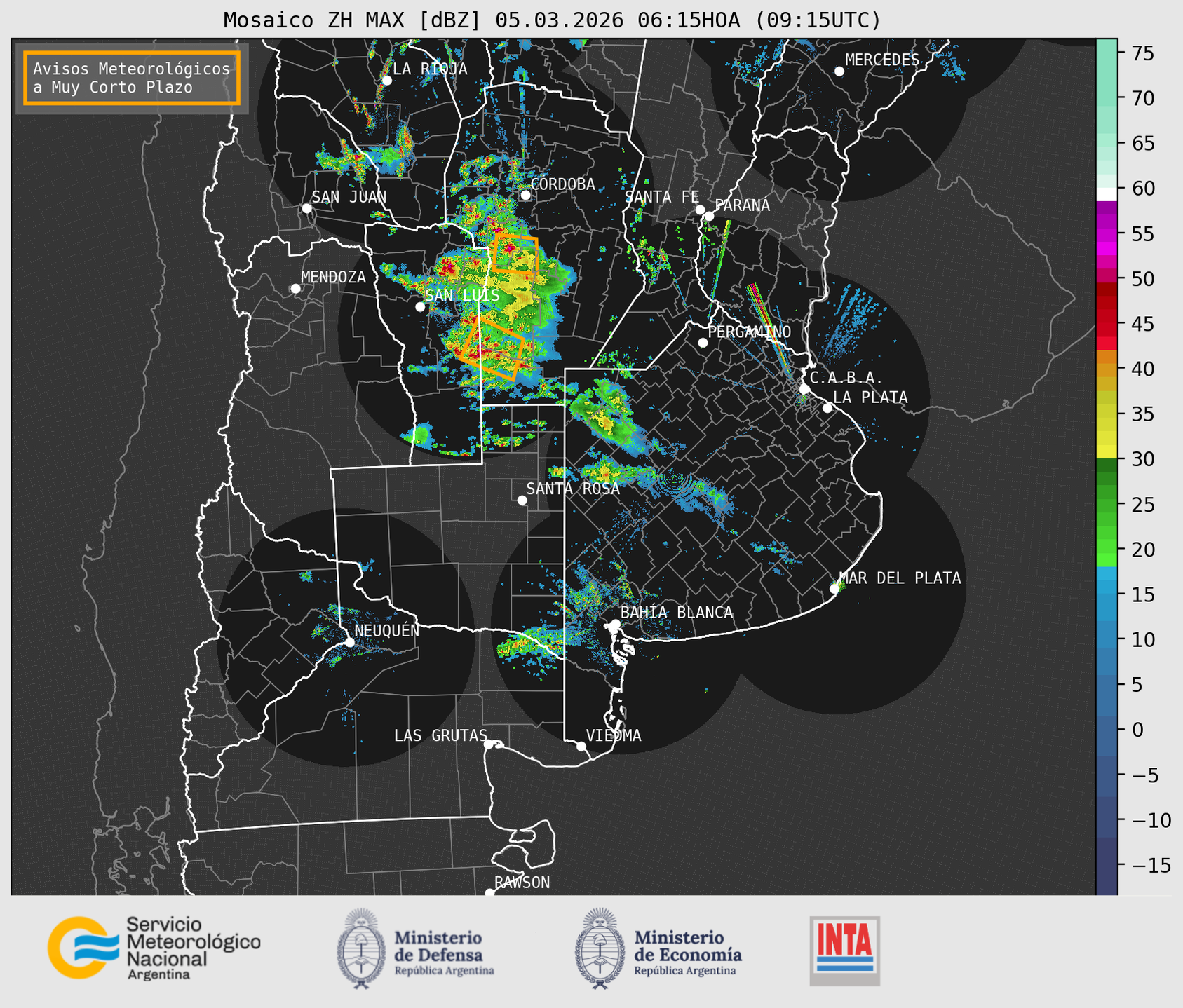Click the Viedma city marker dot
This screenshot has height=1008, width=1183.
click(x=581, y=746)
